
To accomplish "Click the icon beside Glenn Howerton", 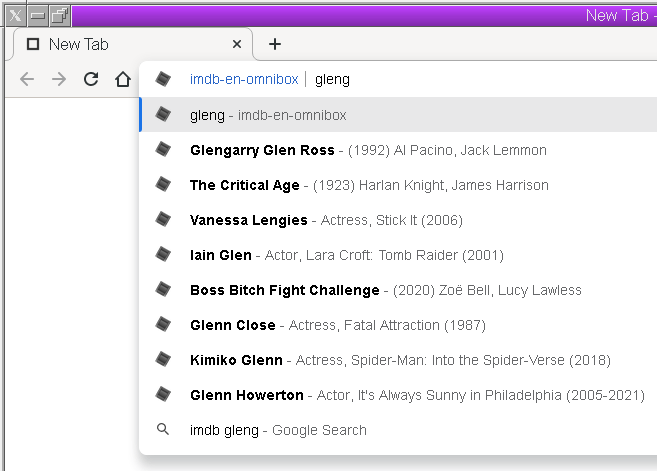I will pos(163,393).
